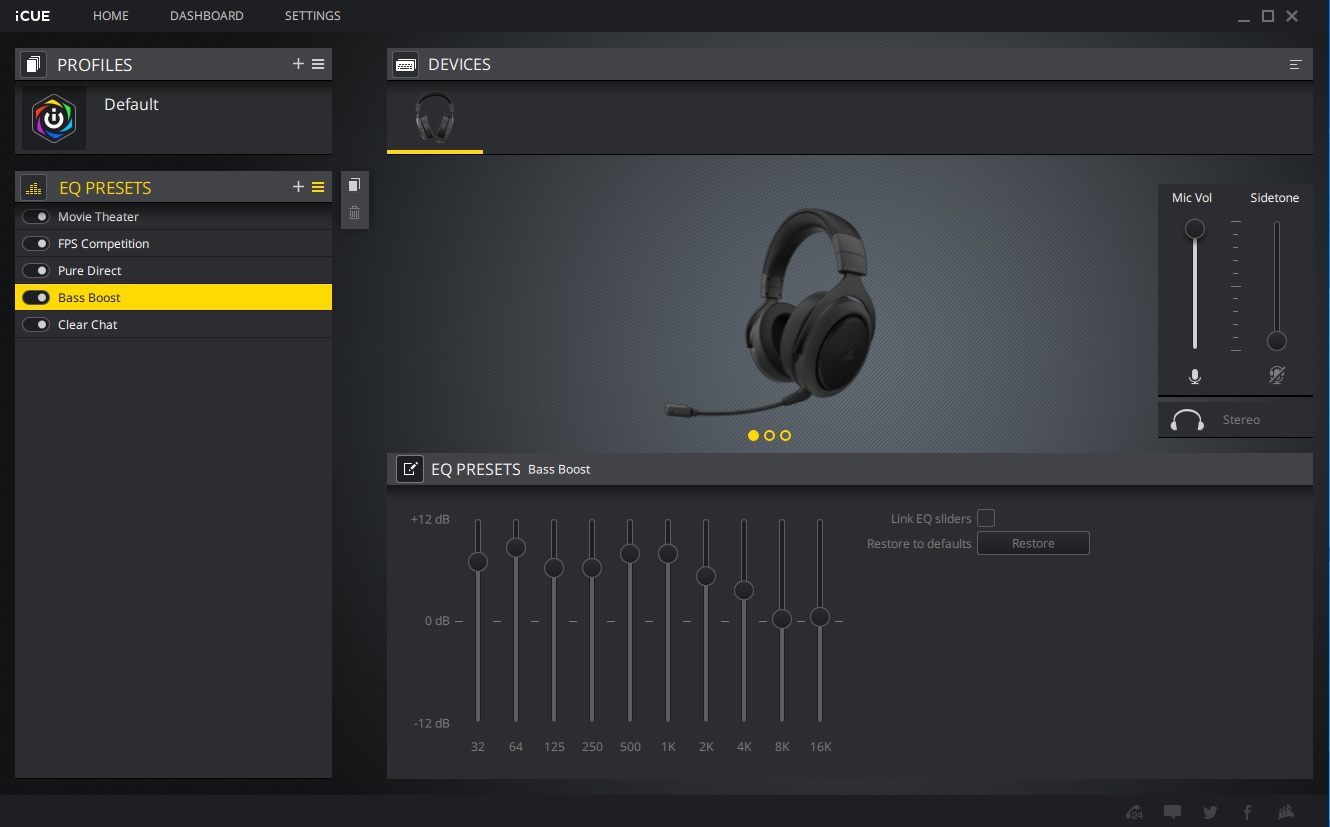
Task: Select the headset device icon
Action: (434, 117)
